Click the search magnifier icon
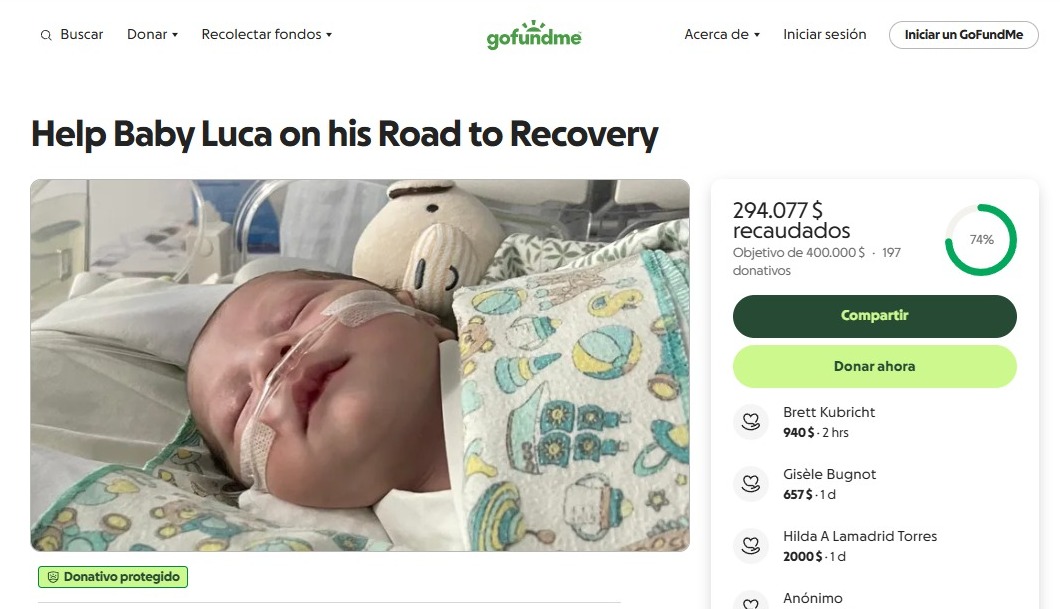Viewport: 1060px width, 609px height. coord(46,35)
